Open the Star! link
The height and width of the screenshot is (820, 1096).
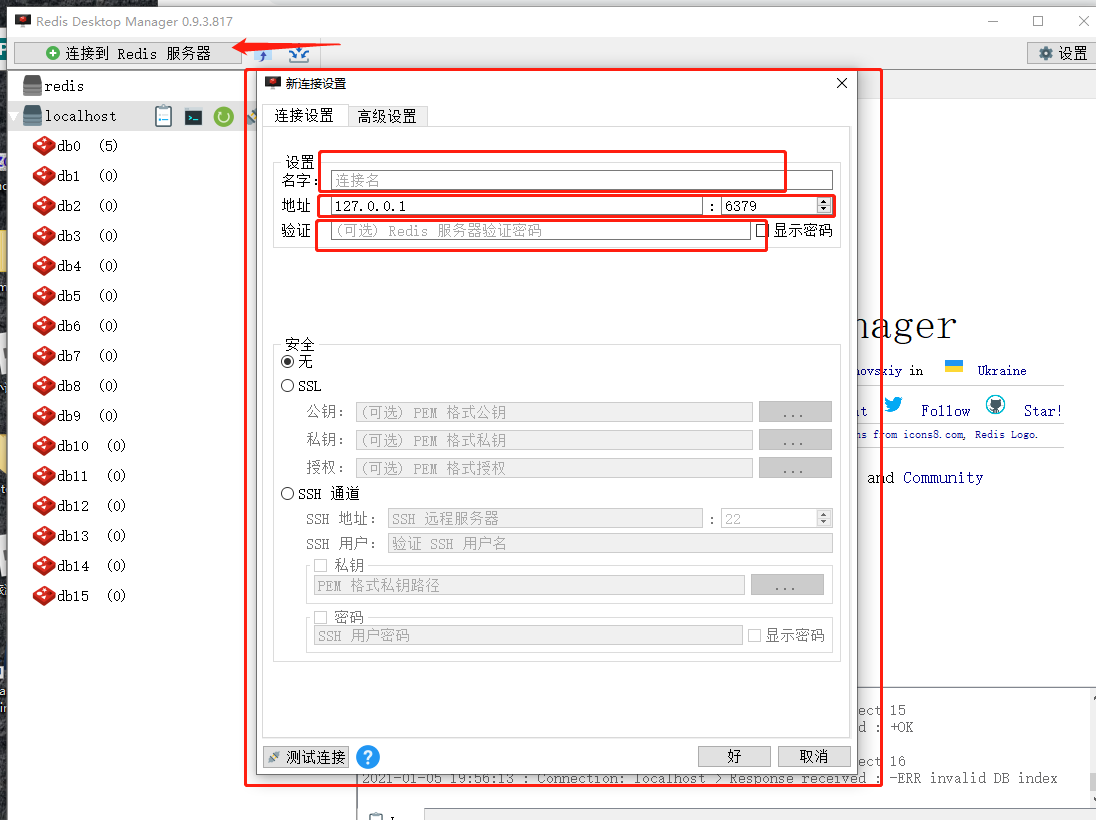pos(1042,411)
